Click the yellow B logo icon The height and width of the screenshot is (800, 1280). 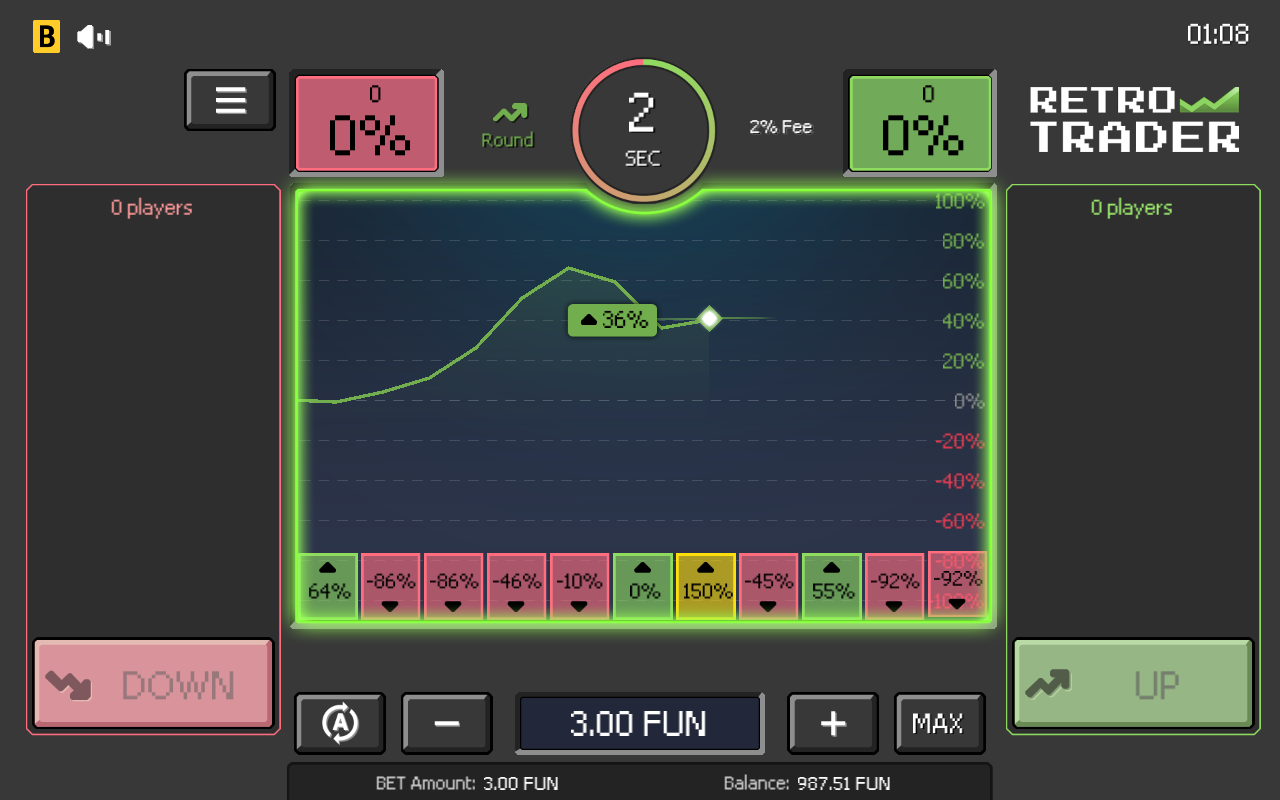pos(46,37)
